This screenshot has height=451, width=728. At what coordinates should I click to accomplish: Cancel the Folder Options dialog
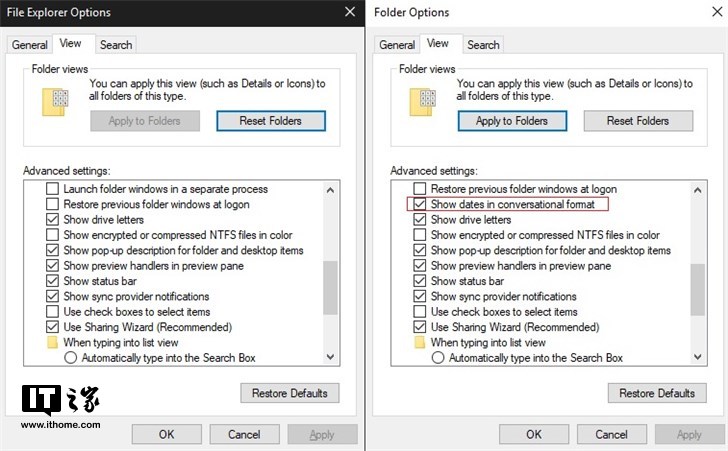click(611, 434)
